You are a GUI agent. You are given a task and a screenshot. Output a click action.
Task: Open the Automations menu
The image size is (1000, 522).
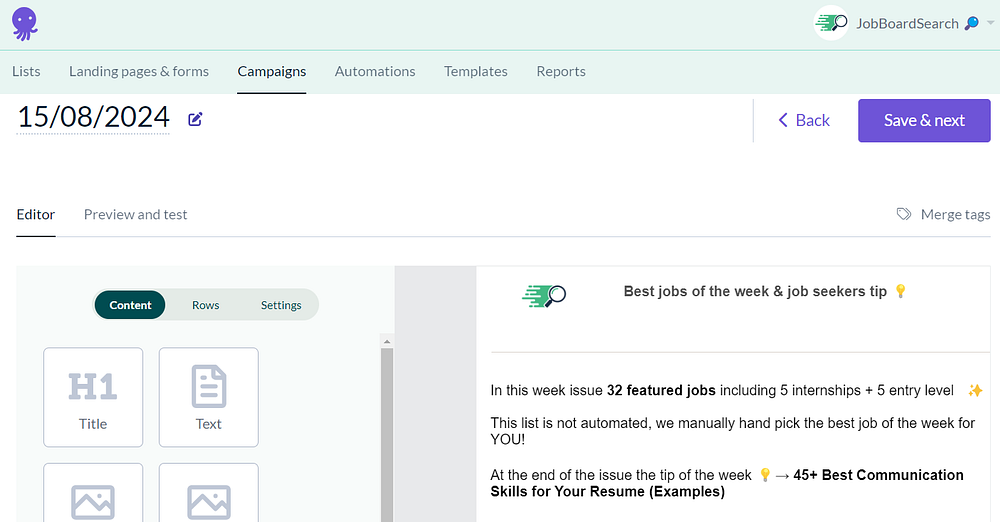click(375, 71)
